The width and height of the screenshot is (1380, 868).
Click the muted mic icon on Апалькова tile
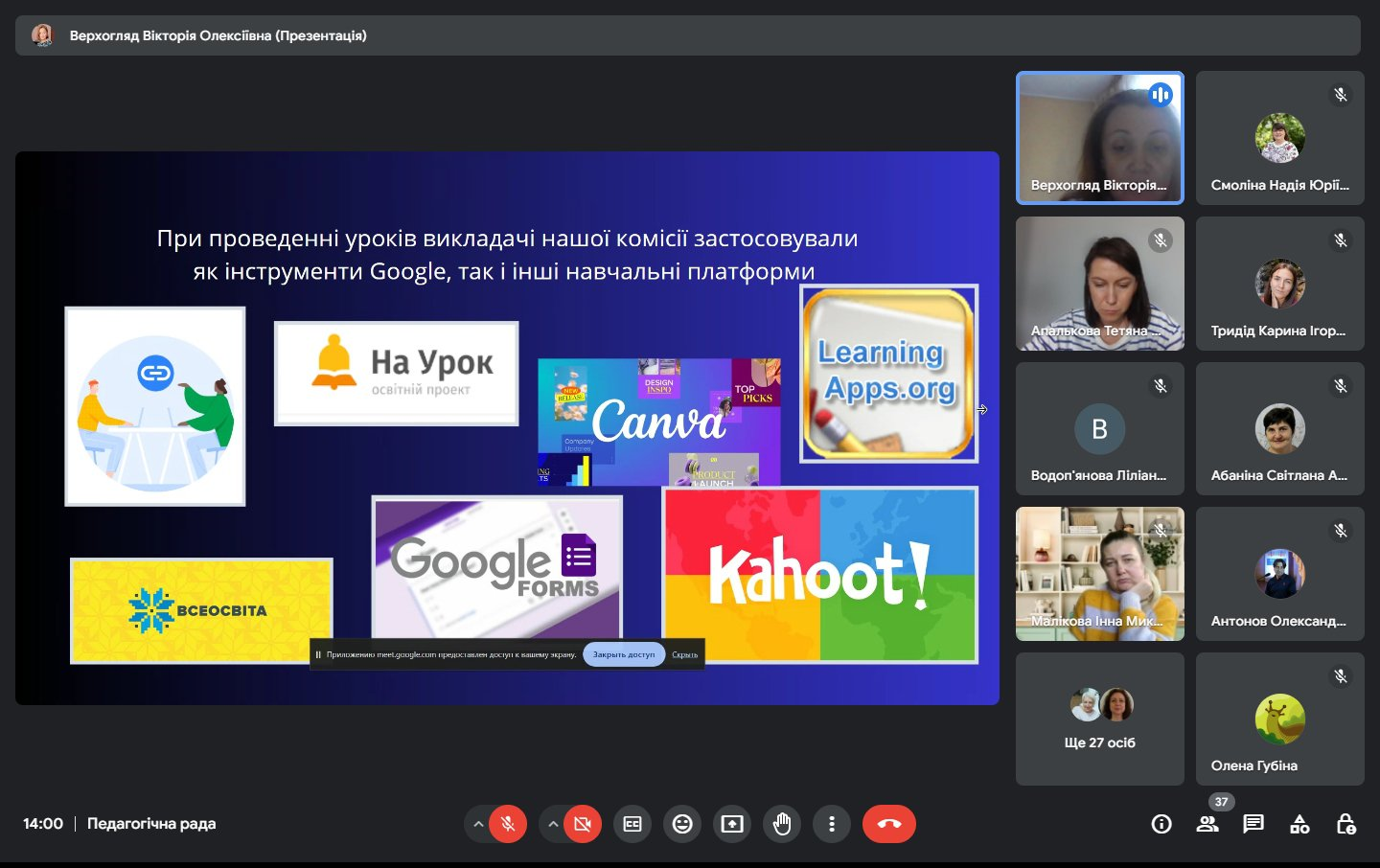pos(1161,240)
